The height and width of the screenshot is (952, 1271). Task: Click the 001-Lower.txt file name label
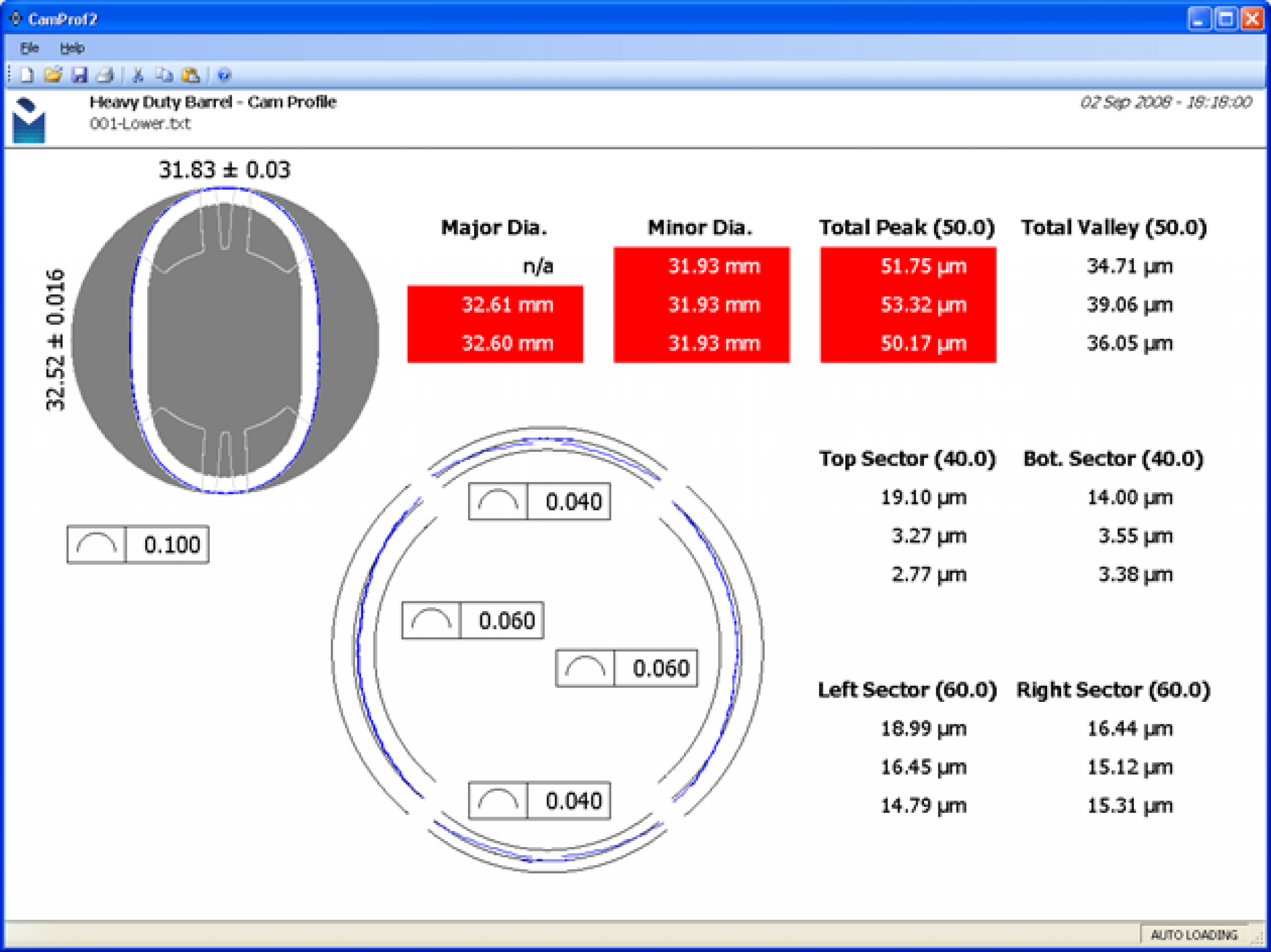click(x=140, y=125)
